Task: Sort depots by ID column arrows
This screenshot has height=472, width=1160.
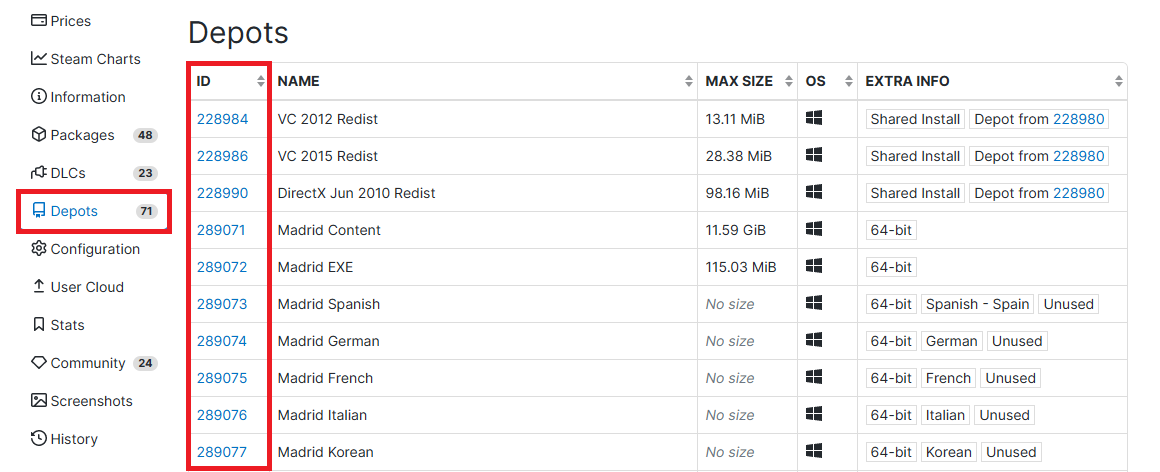Action: [x=261, y=81]
